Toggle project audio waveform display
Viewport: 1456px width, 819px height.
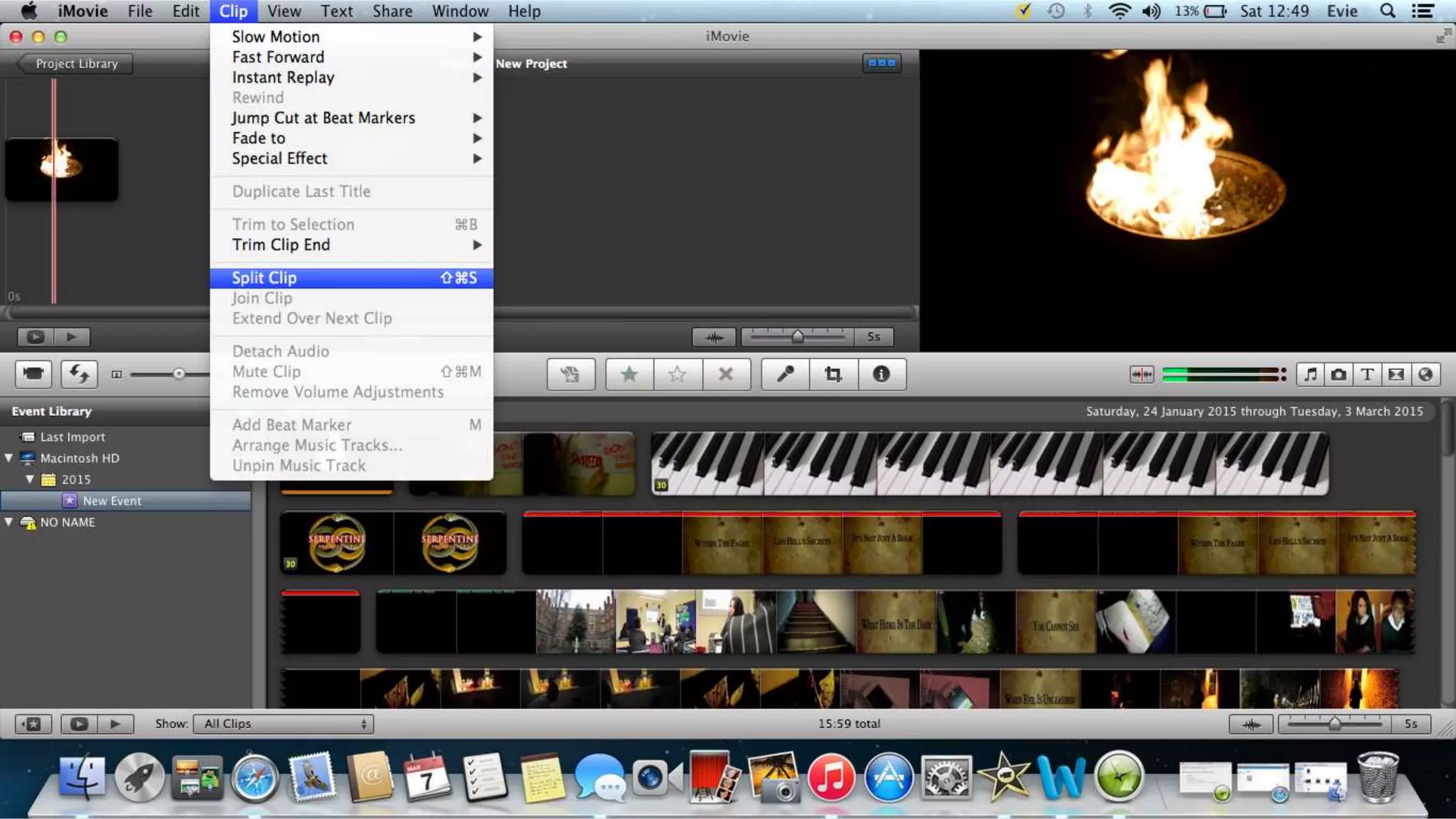[714, 337]
